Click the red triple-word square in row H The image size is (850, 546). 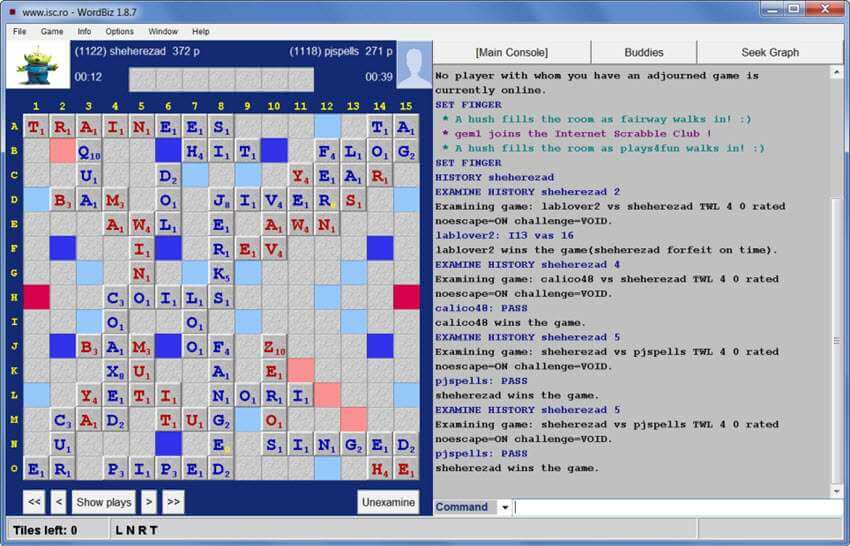36,297
